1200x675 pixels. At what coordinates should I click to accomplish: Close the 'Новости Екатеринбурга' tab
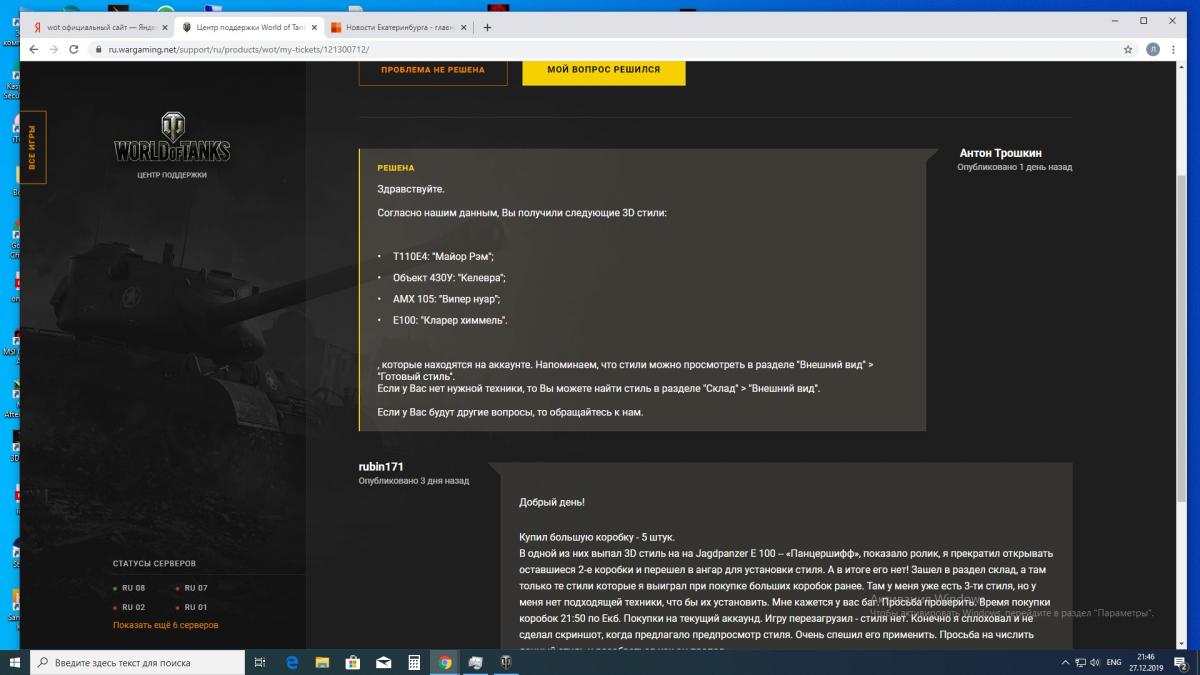point(462,27)
